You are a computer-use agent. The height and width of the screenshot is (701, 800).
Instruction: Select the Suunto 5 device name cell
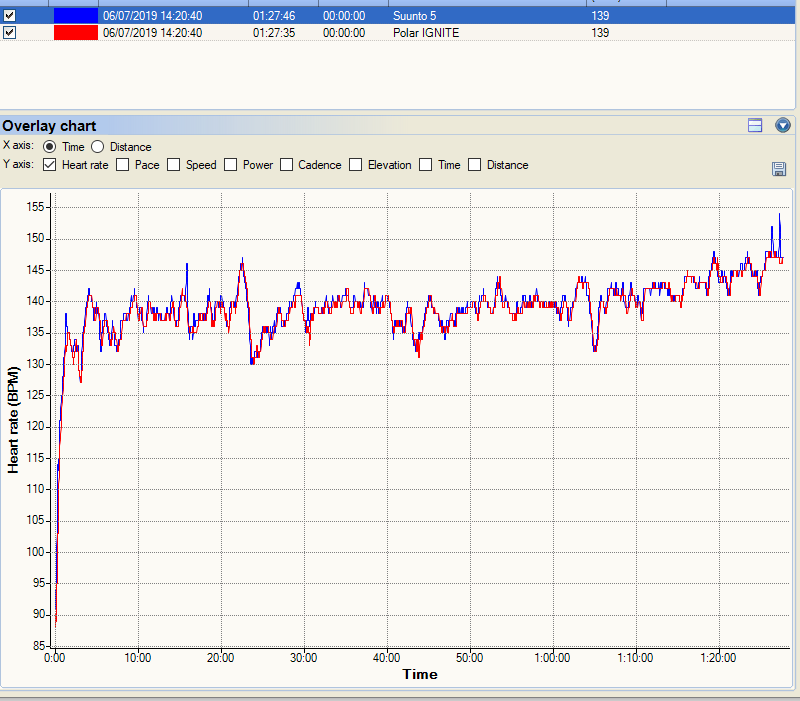point(414,16)
